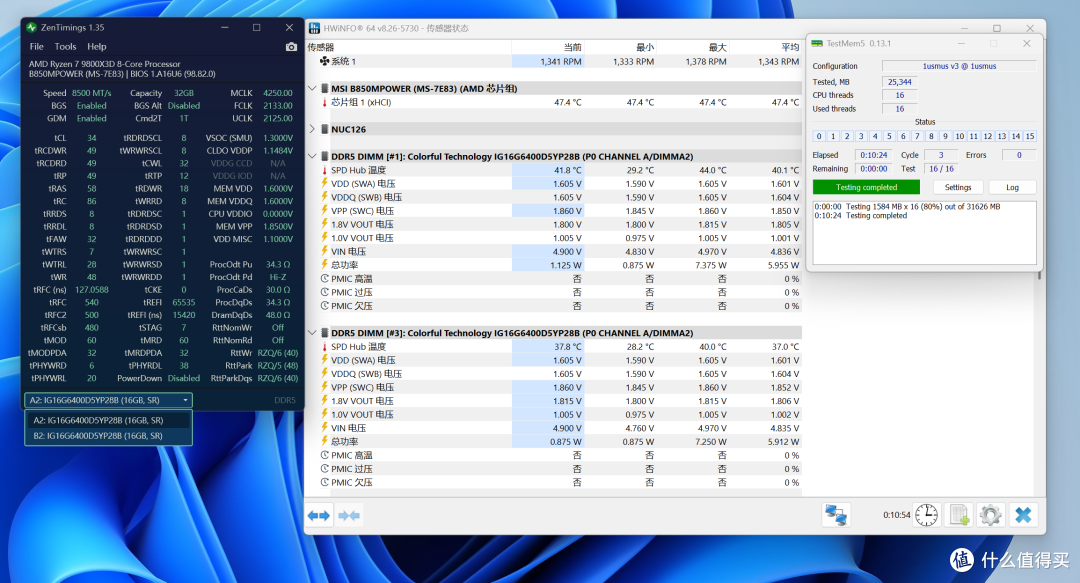Select the B2: IG16G6400D5YP28B module entry
Viewport: 1080px width, 583px height.
pyautogui.click(x=108, y=436)
